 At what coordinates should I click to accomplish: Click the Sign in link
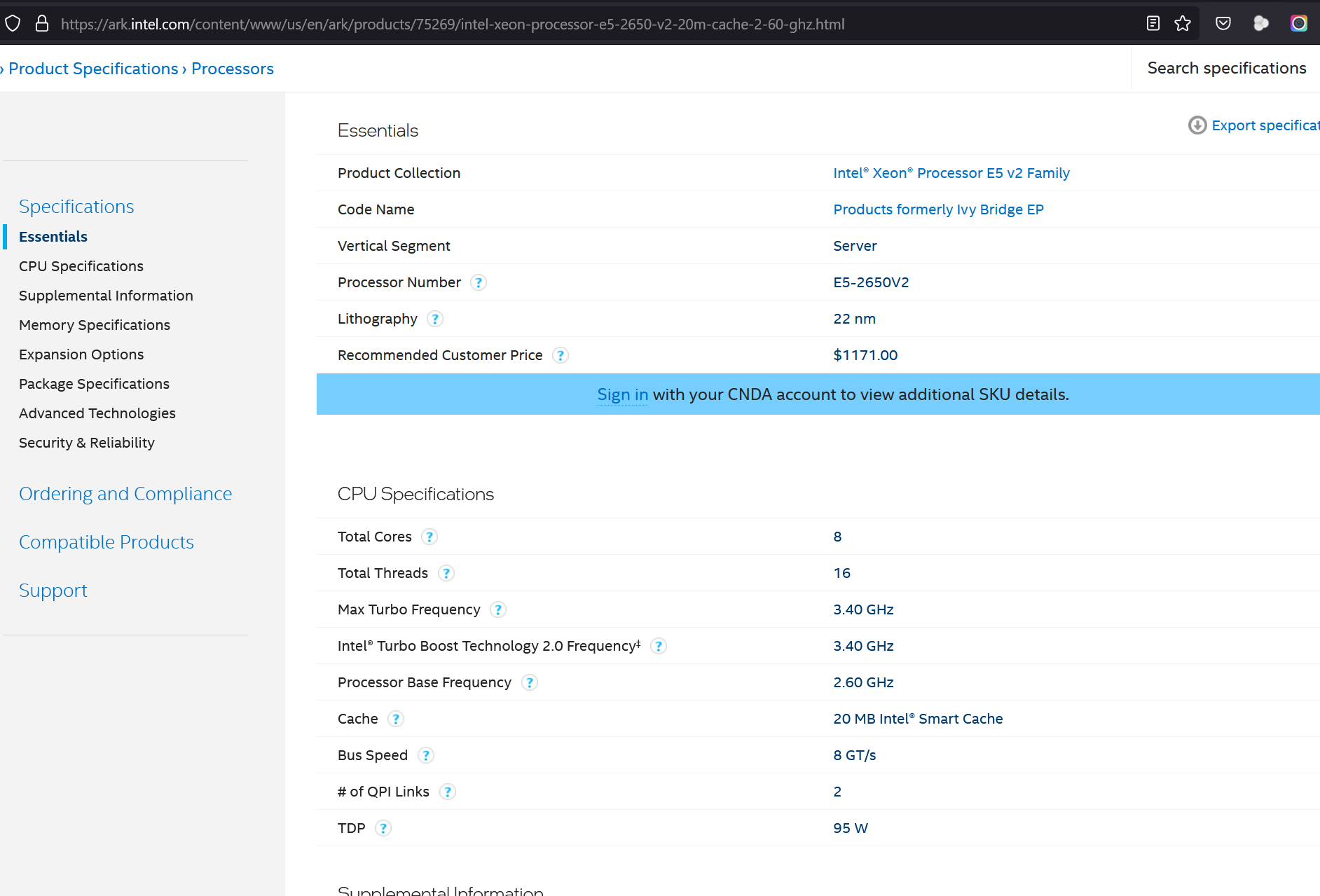[x=622, y=395]
